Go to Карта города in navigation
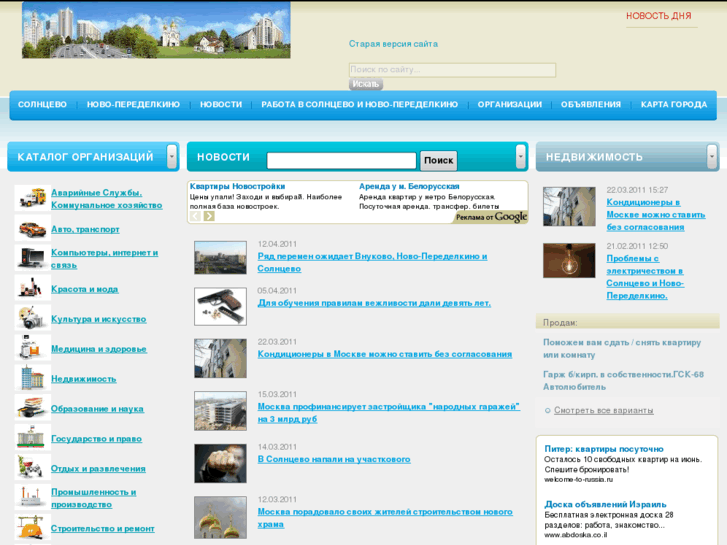The width and height of the screenshot is (727, 545). (673, 105)
